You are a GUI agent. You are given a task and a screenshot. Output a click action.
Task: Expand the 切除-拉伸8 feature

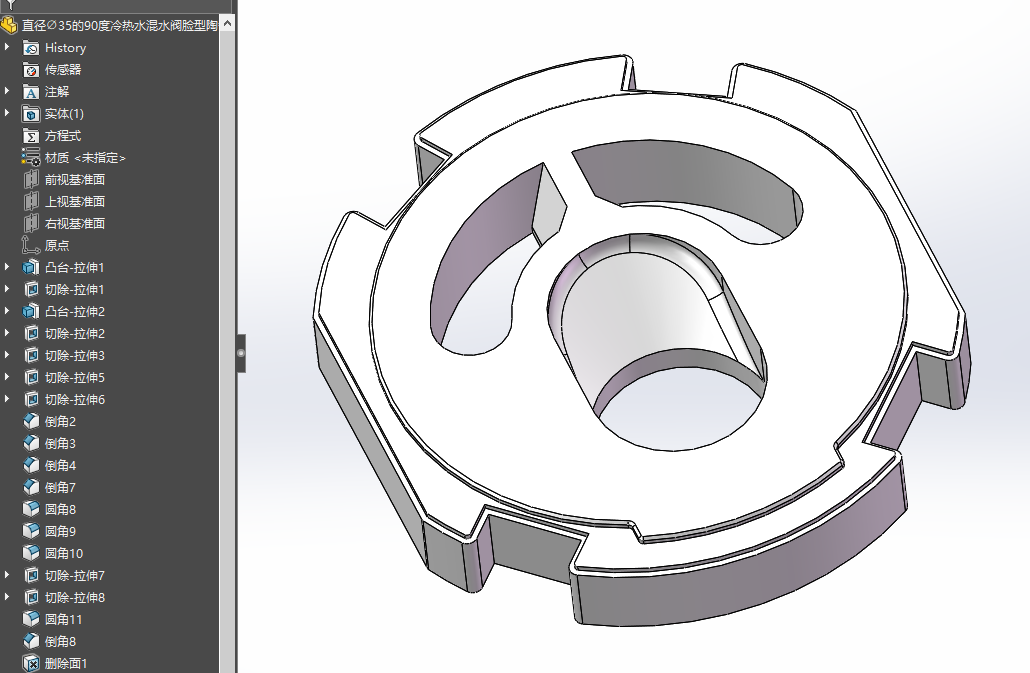point(7,597)
